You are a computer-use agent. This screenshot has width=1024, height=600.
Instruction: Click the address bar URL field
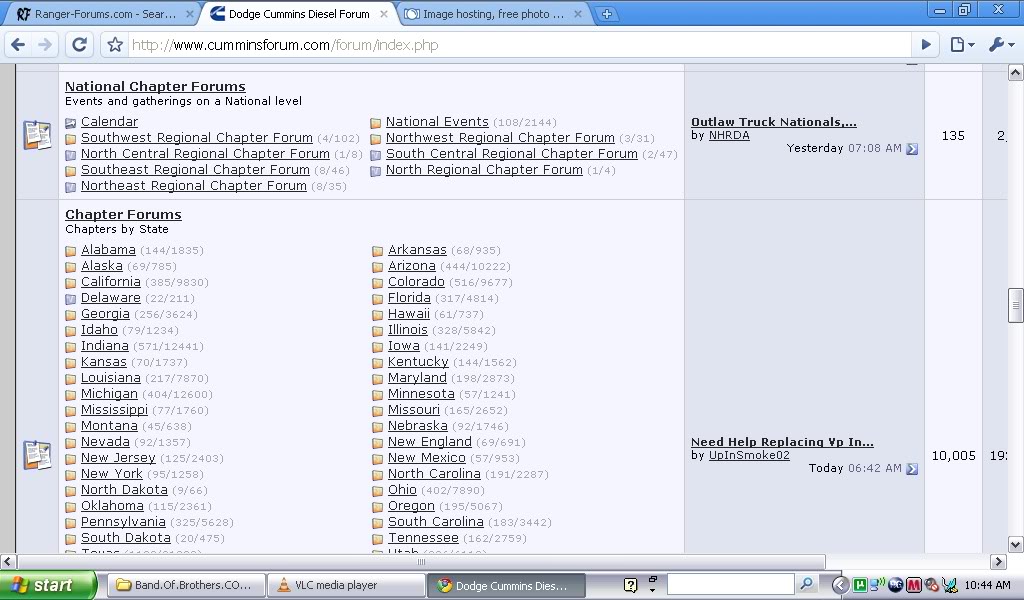tap(519, 45)
